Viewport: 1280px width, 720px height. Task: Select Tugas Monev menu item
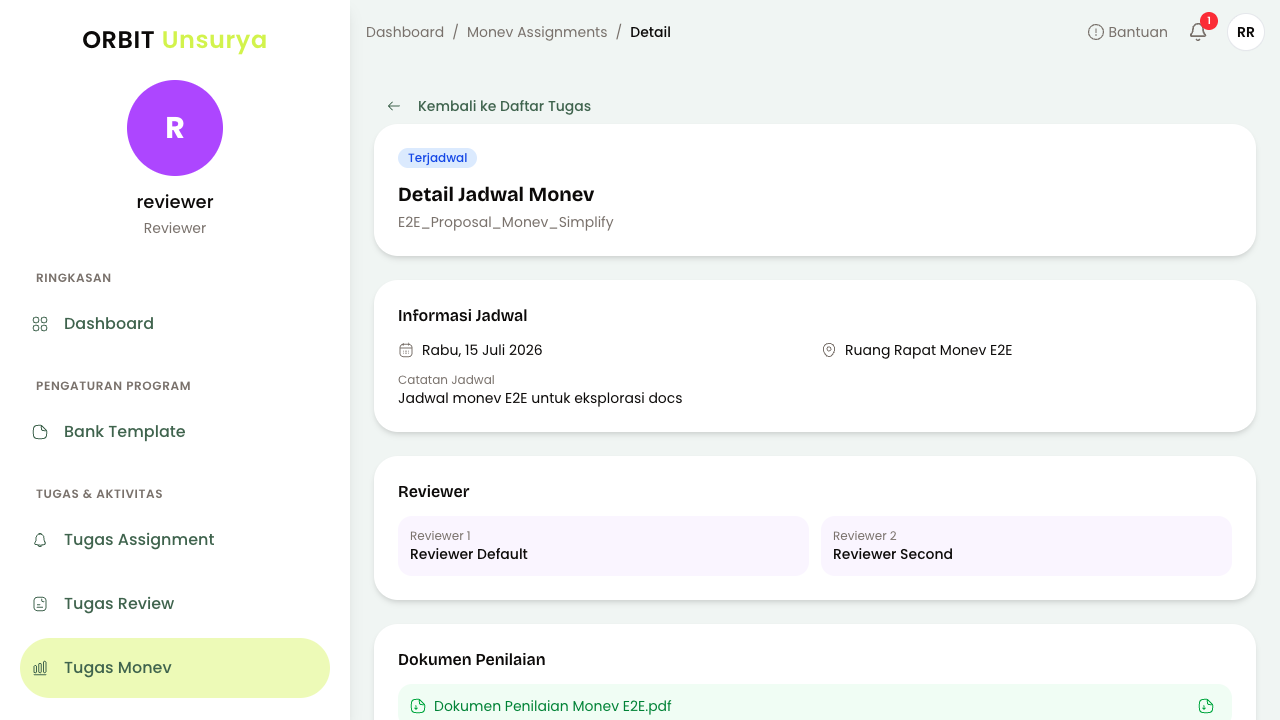pyautogui.click(x=175, y=668)
